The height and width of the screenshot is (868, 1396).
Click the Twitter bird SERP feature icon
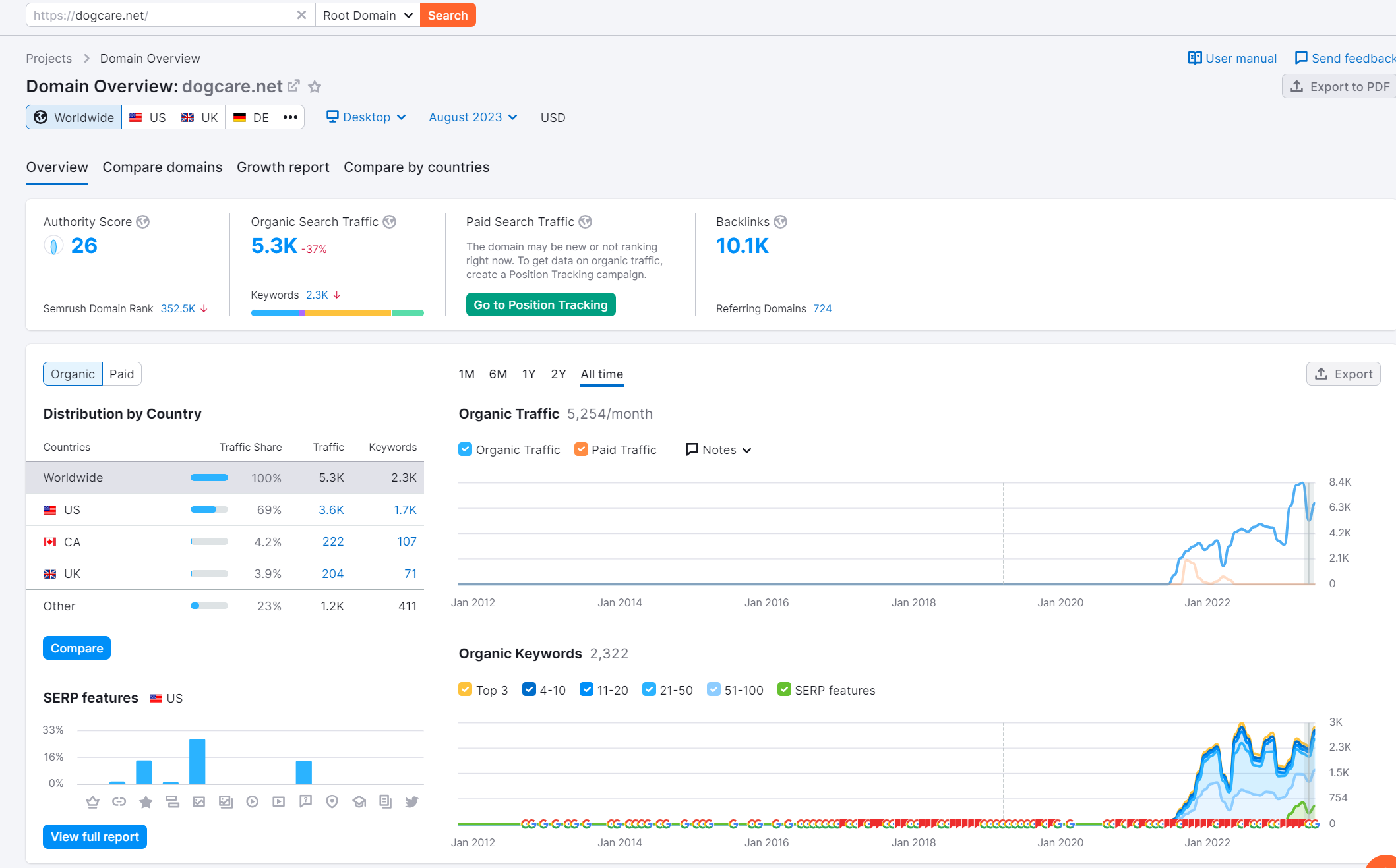[412, 802]
